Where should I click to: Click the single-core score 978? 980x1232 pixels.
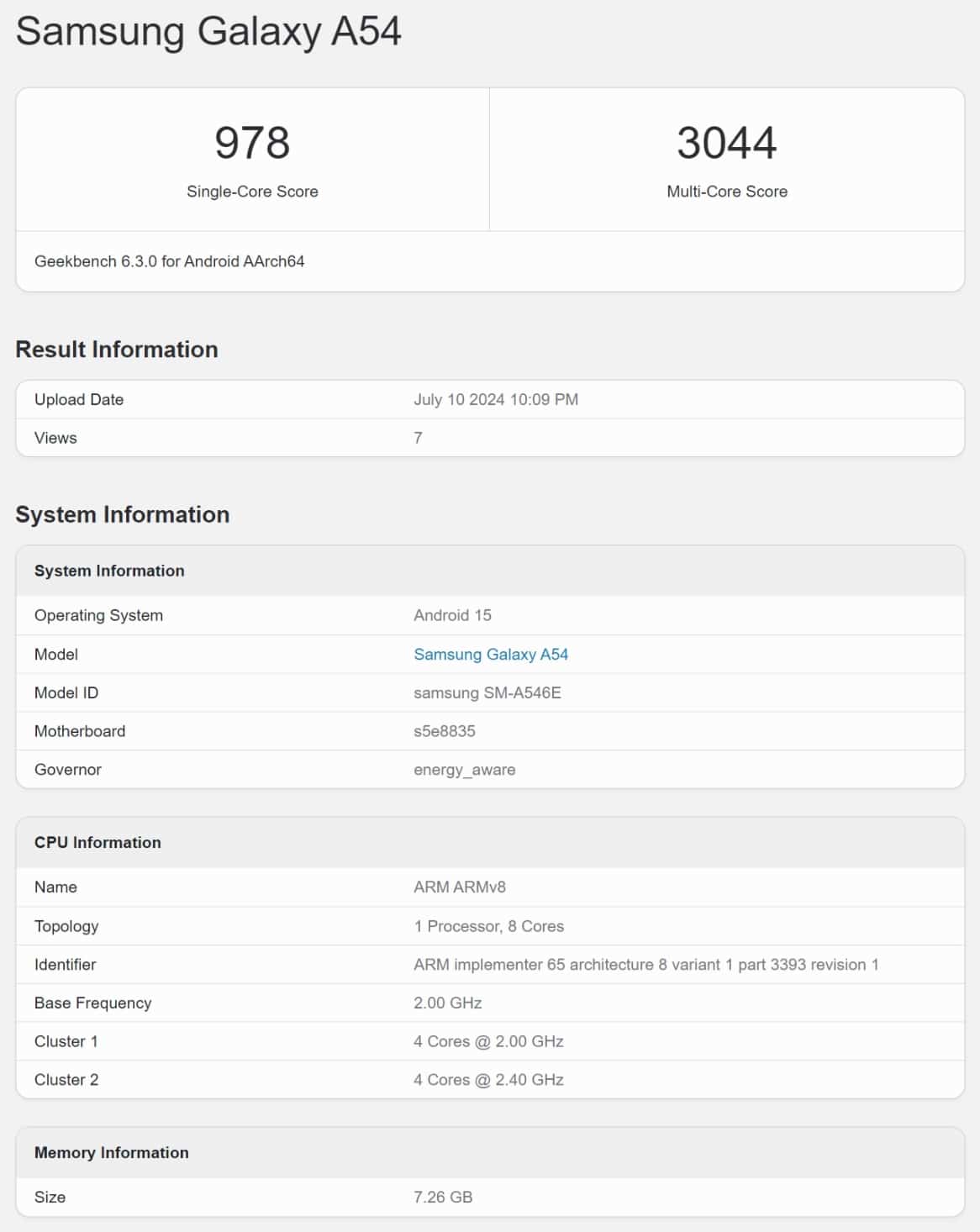click(252, 142)
